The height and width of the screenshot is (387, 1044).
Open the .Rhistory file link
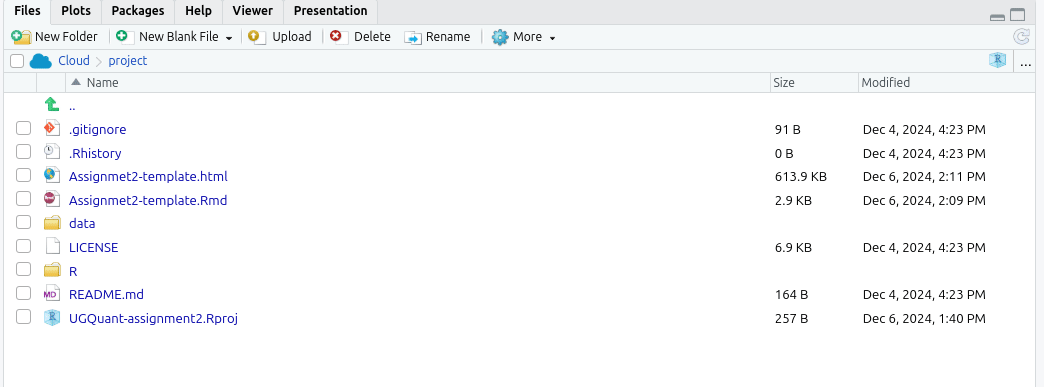pos(95,153)
